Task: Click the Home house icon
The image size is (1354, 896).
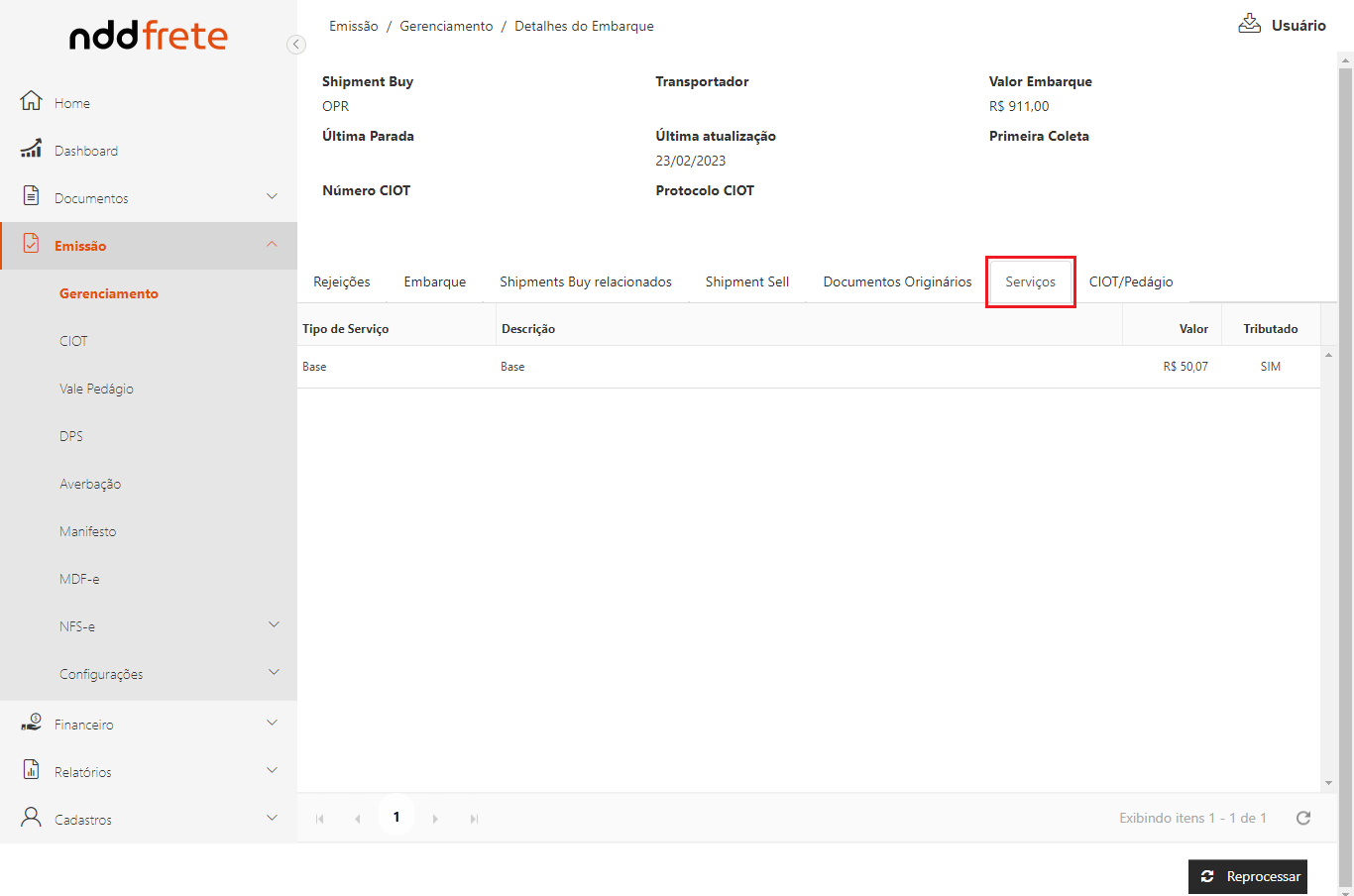Action: pos(31,101)
